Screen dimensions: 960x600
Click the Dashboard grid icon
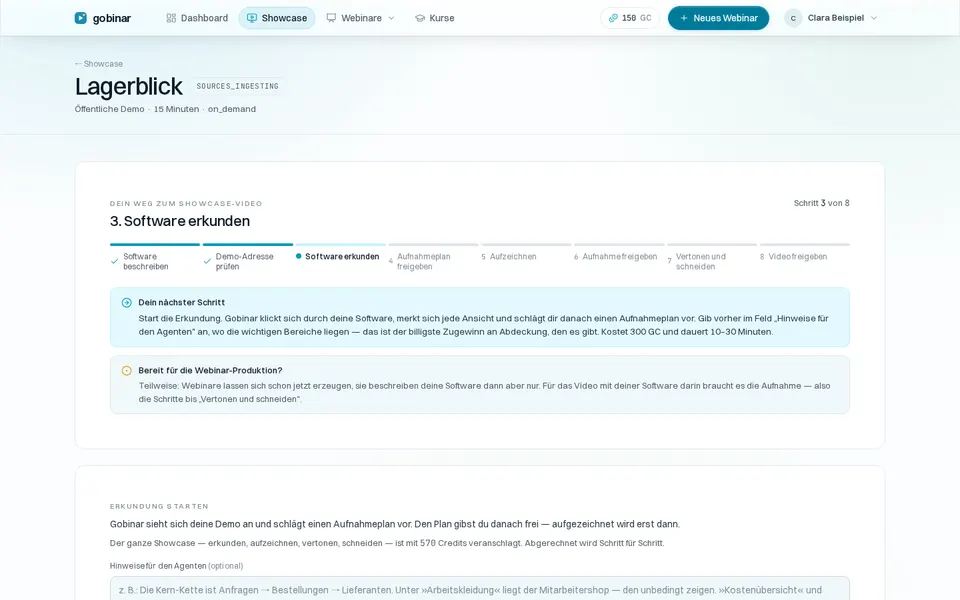171,18
